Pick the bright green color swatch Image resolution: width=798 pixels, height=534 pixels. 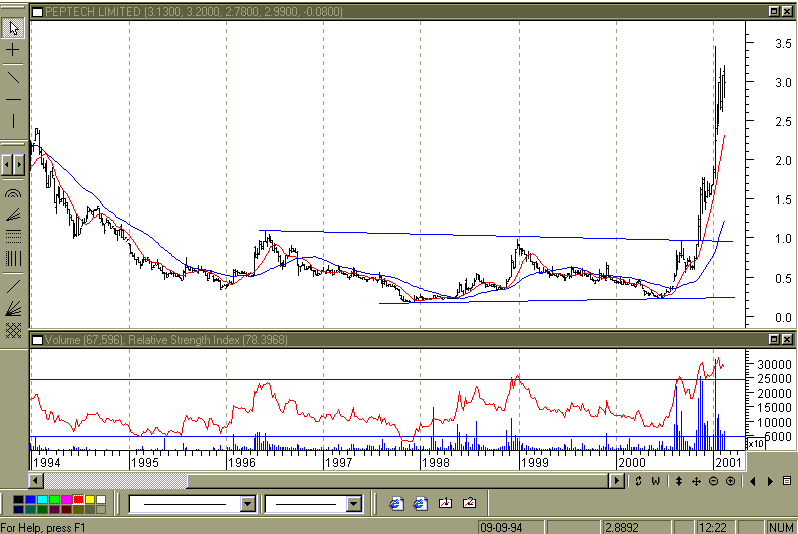click(54, 499)
